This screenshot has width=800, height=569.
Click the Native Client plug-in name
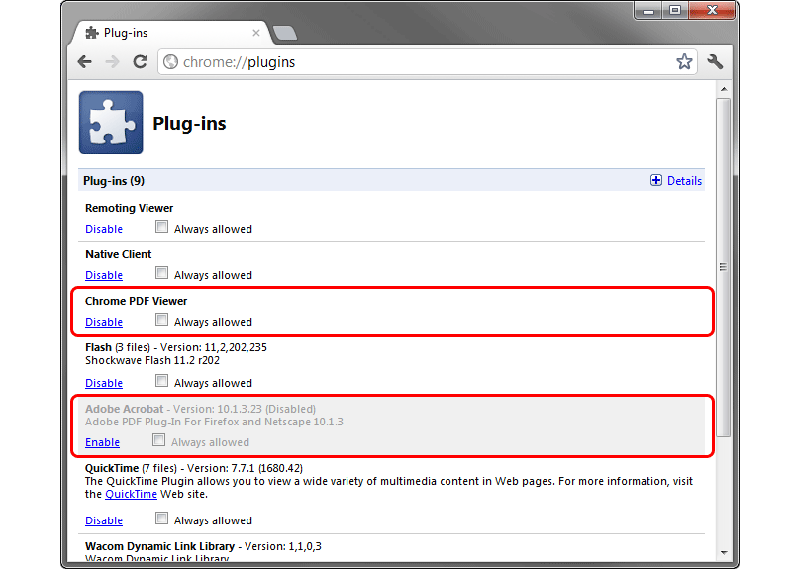click(118, 254)
